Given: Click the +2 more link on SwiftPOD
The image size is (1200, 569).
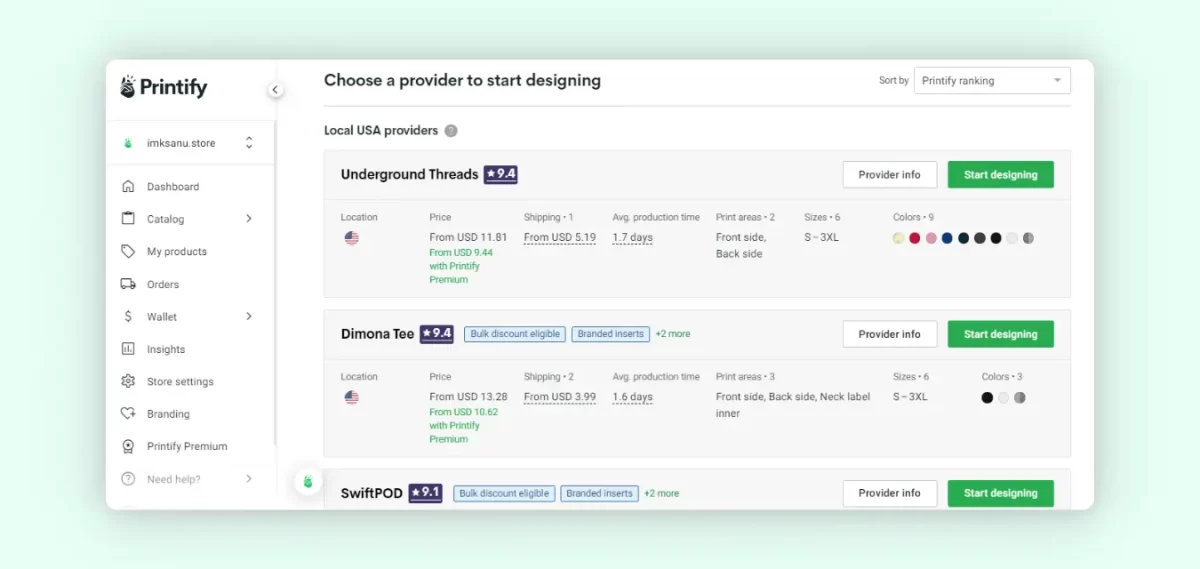Looking at the screenshot, I should click(x=662, y=493).
